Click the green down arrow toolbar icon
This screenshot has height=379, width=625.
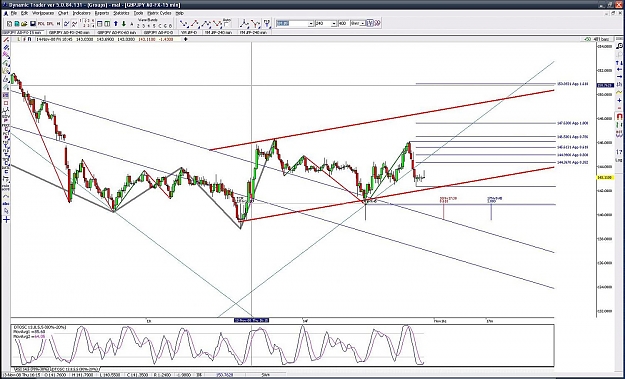pos(124,24)
